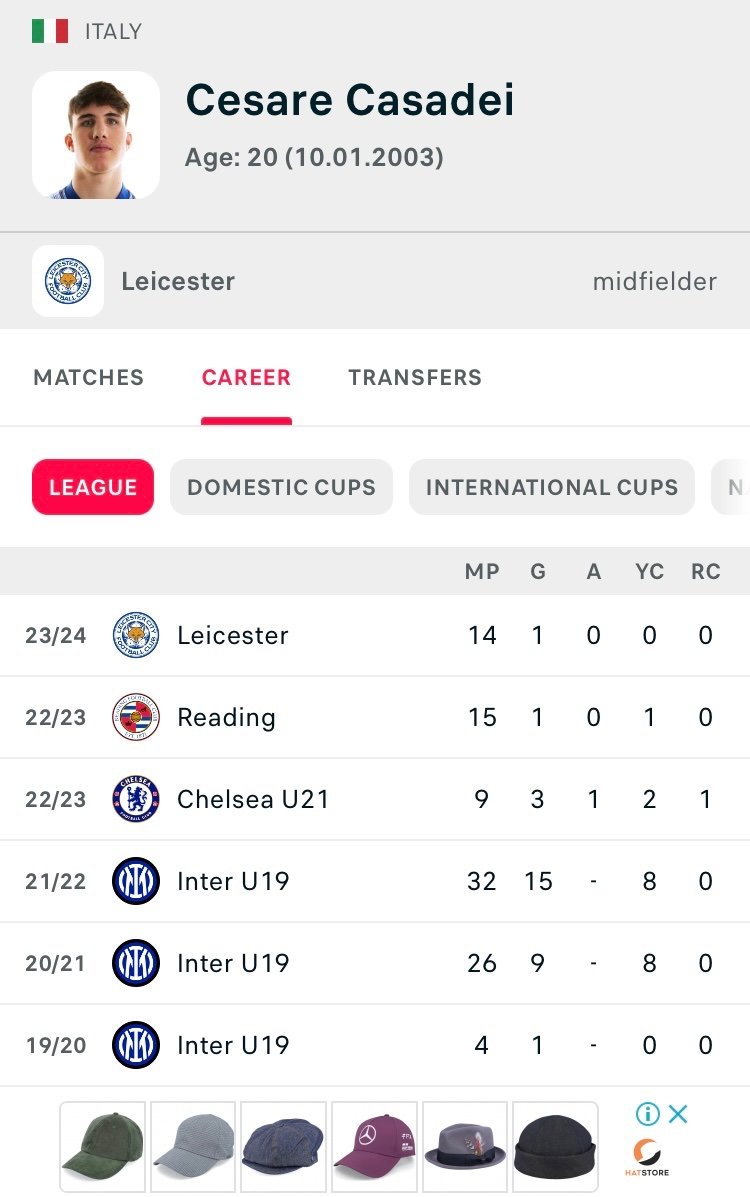Select the League filter pill
Viewport: 750px width, 1197px height.
point(92,487)
